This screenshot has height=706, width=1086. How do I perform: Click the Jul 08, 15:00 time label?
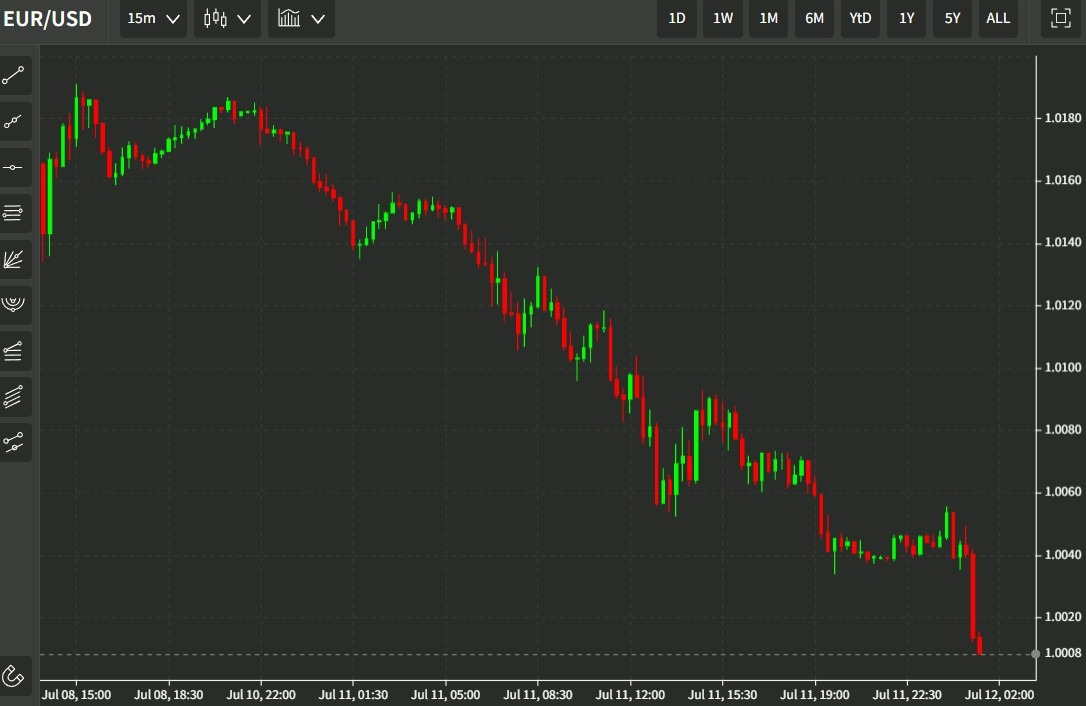76,694
